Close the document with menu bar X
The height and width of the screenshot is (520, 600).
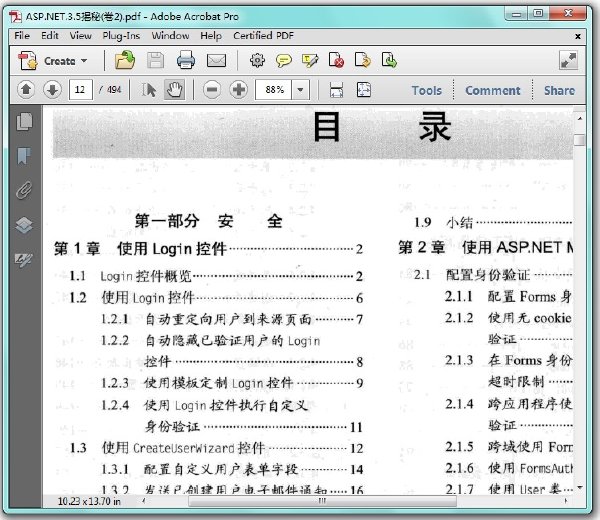tap(578, 36)
